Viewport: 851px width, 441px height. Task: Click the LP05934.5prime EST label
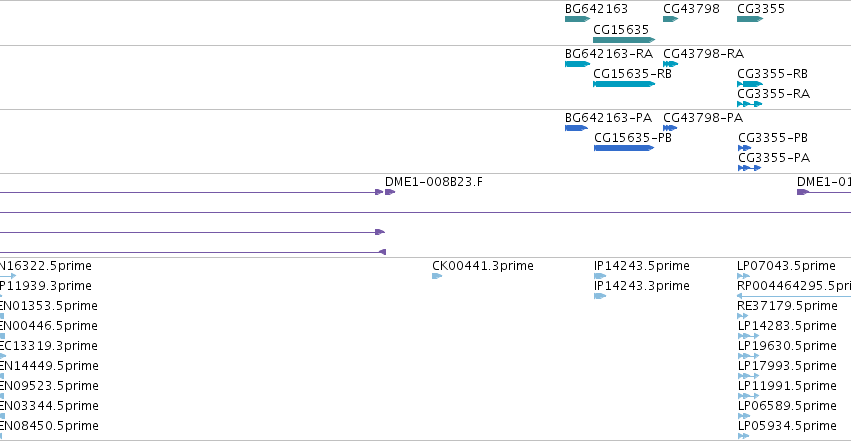pos(788,426)
